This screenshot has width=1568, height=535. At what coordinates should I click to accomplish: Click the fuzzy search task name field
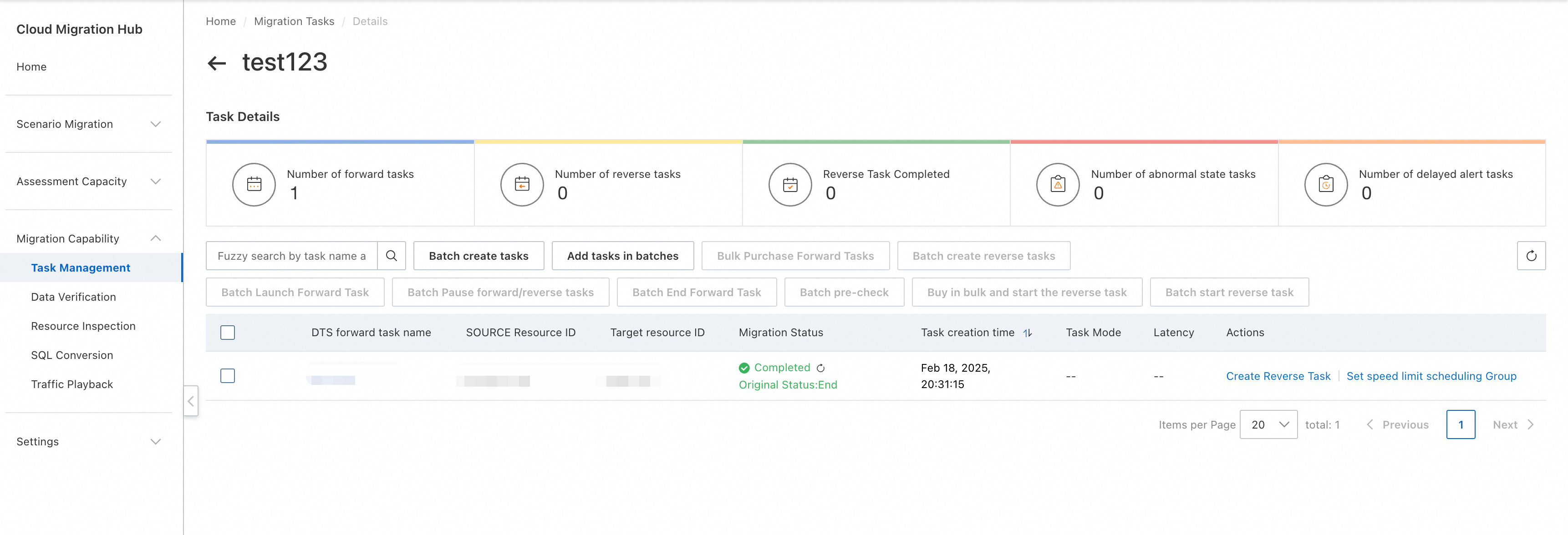point(291,256)
